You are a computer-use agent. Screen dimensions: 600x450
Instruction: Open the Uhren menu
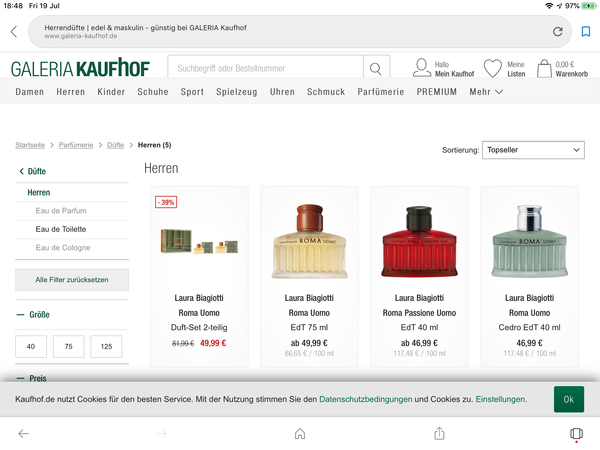(282, 92)
